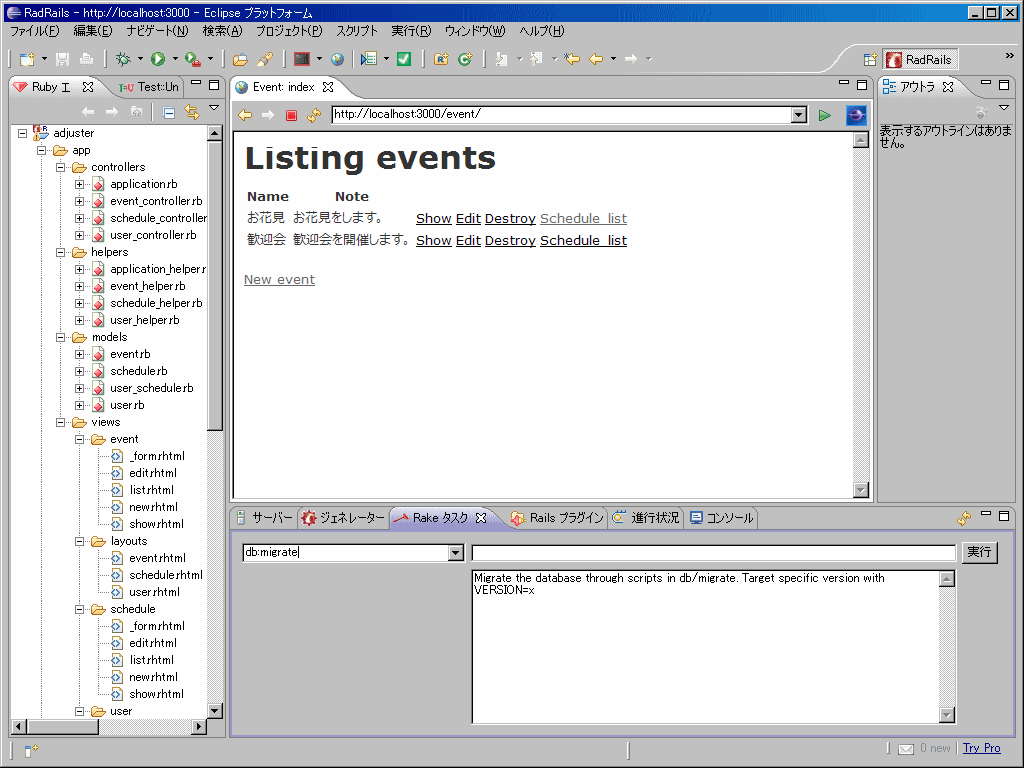The width and height of the screenshot is (1024, 768).
Task: Click the green checkmark toolbar icon
Action: point(404,59)
